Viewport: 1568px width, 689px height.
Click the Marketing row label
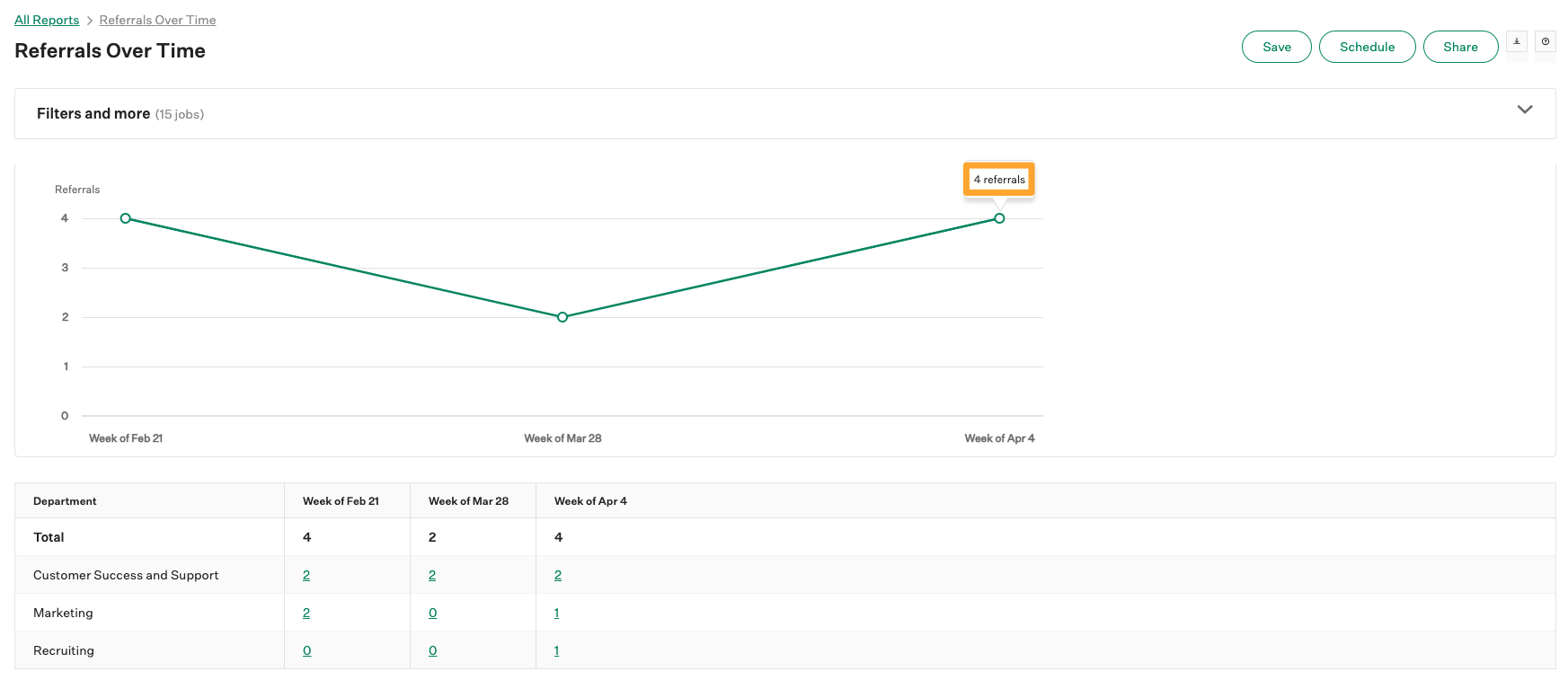pyautogui.click(x=63, y=613)
